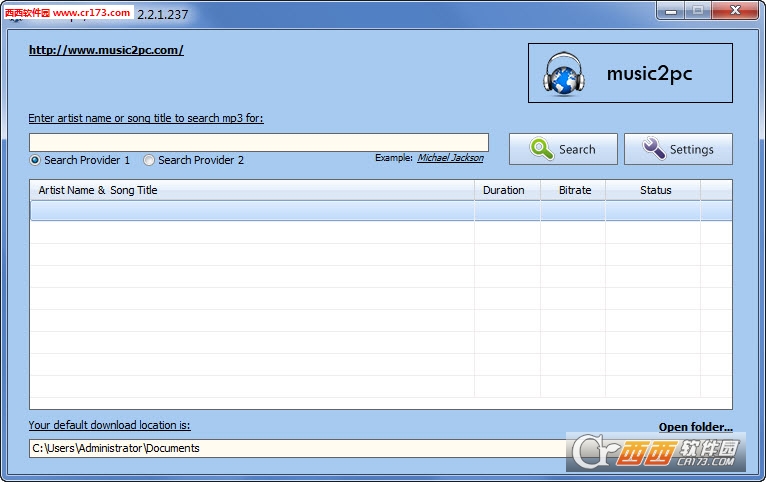766x482 pixels.
Task: Focus the artist or song search field
Action: [259, 143]
